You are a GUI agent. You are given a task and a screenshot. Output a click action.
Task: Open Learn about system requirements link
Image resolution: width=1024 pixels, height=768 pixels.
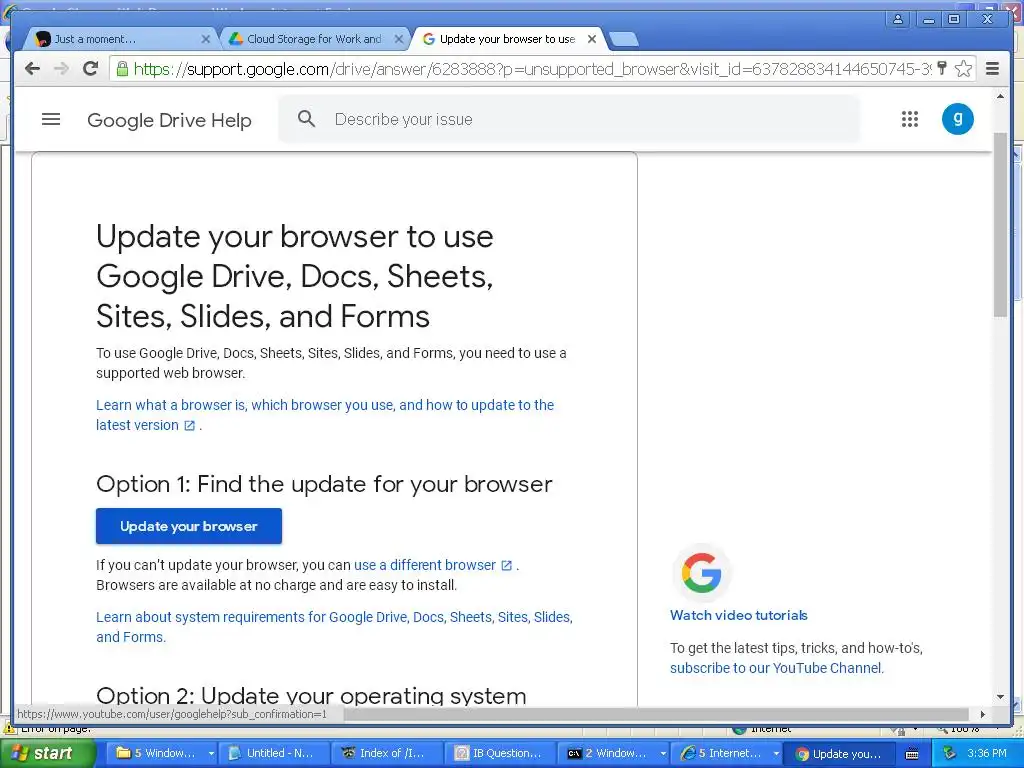334,627
